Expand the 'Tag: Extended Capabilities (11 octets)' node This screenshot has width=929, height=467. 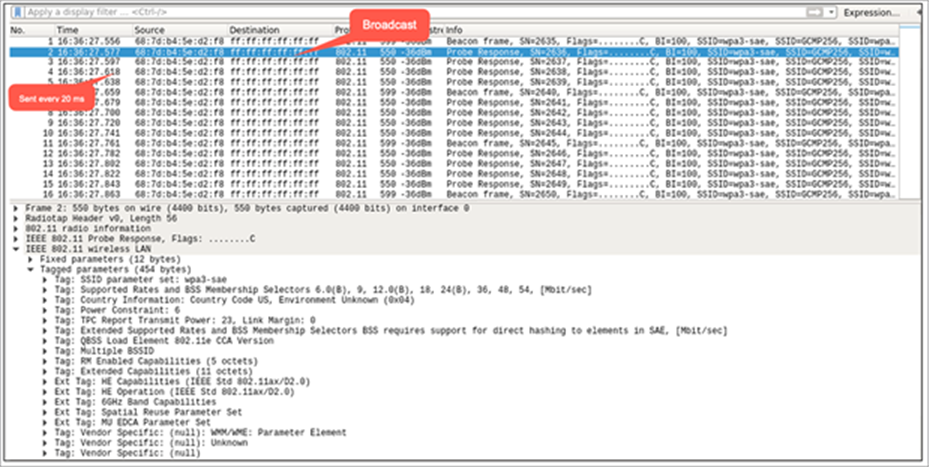click(x=45, y=371)
